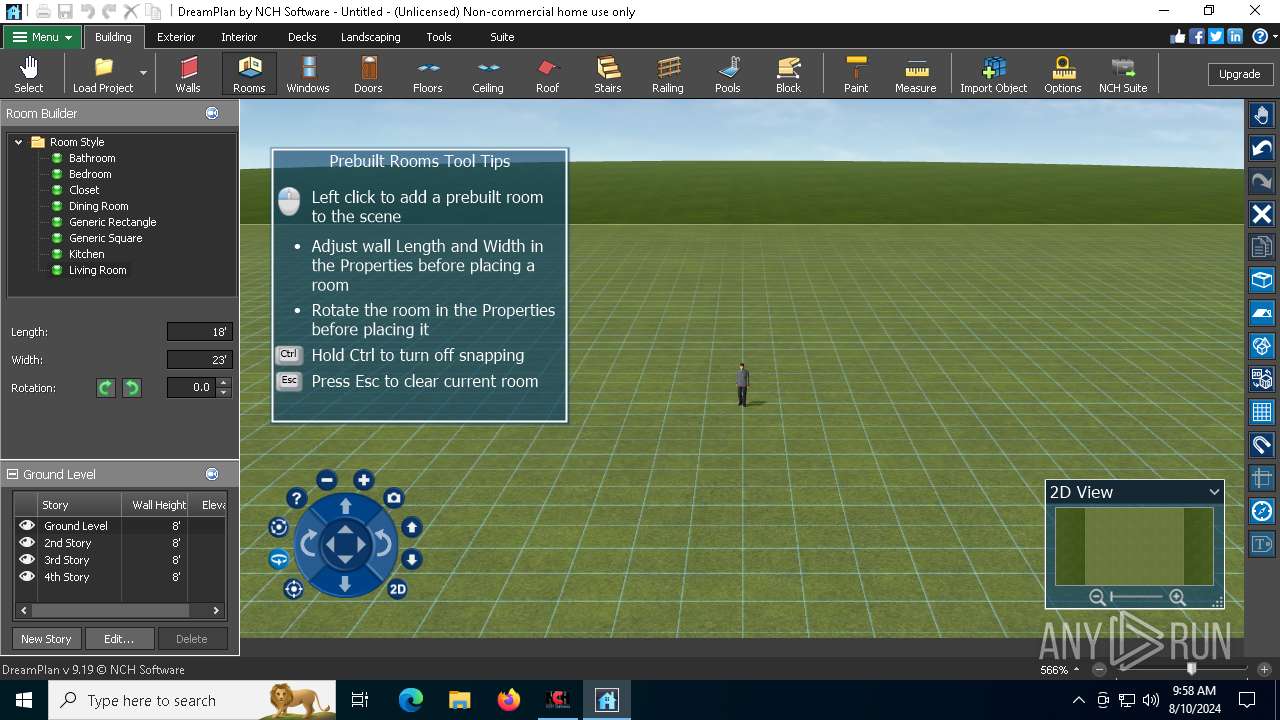1280x720 pixels.
Task: Increase rotation with stepper up arrow
Action: point(224,382)
